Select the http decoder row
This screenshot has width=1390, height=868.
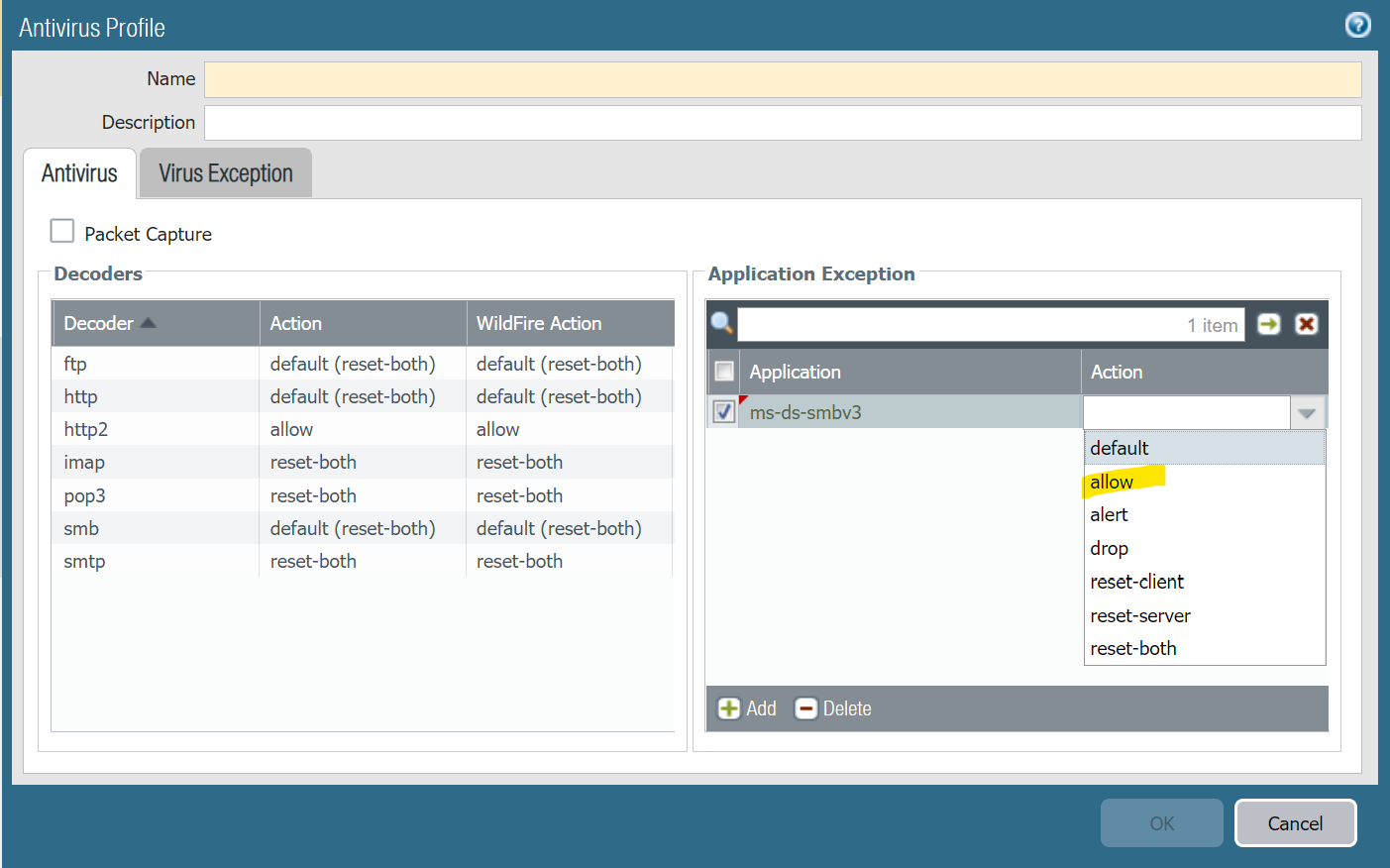click(362, 396)
